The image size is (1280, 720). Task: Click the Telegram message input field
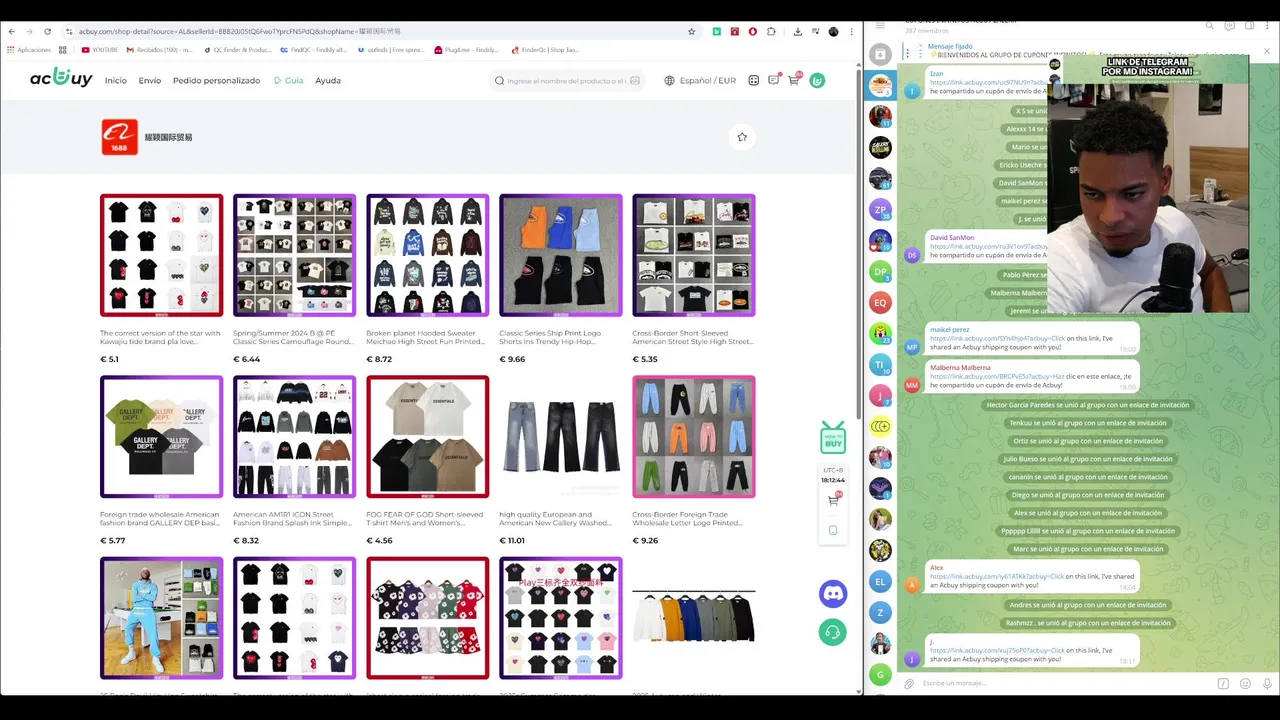point(1065,684)
